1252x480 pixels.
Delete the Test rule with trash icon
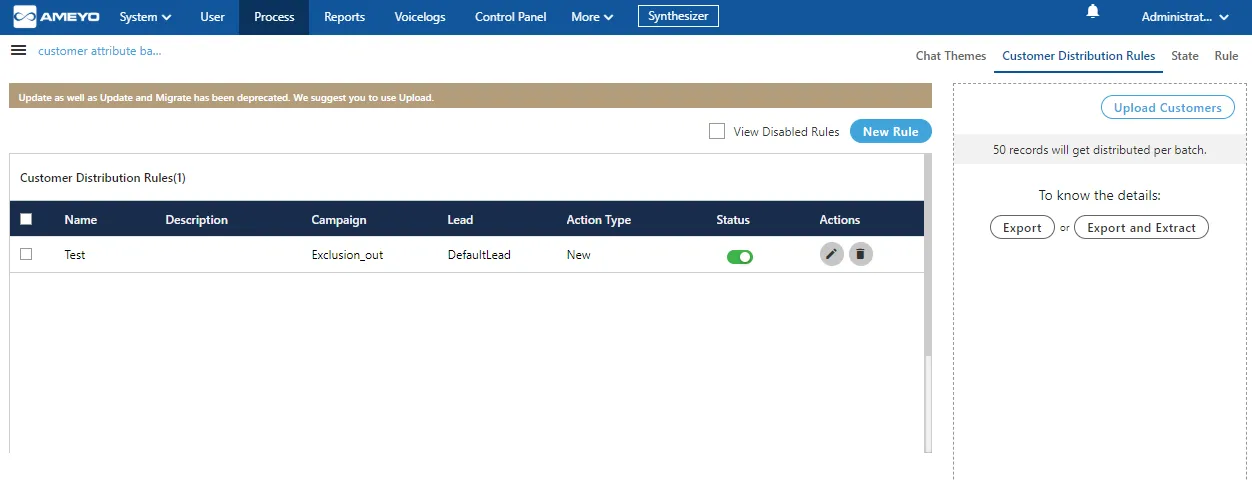[x=861, y=254]
